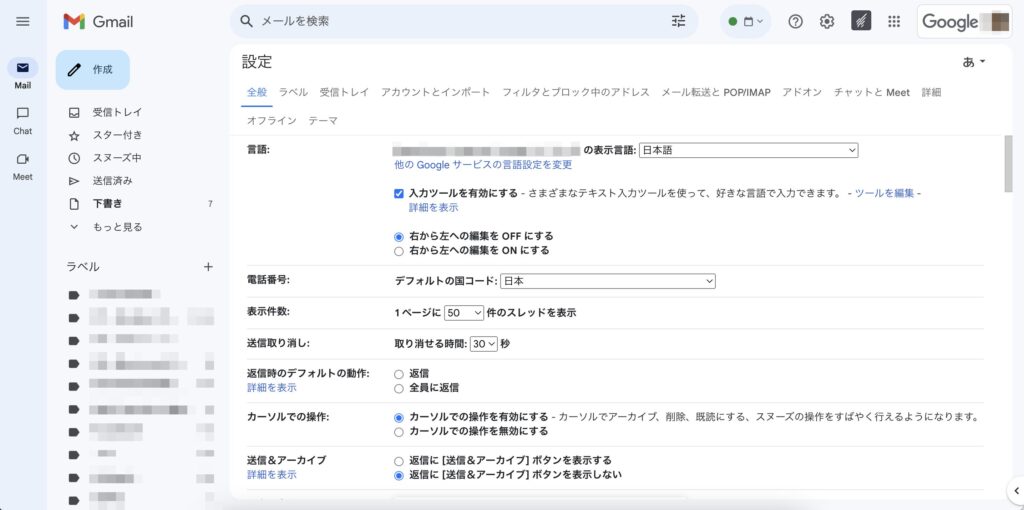Select 全員に返信 radio button
1024x510 pixels.
click(399, 388)
